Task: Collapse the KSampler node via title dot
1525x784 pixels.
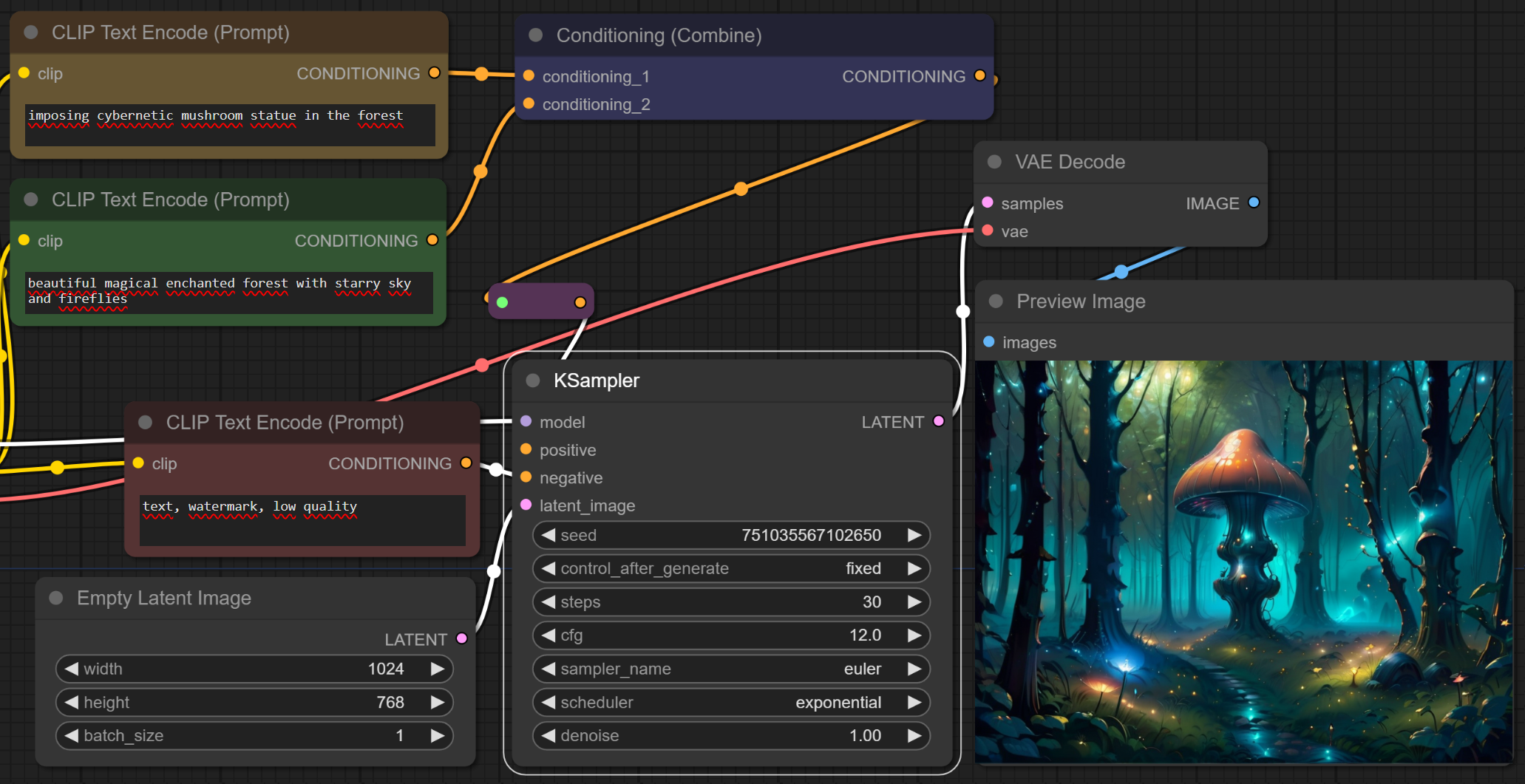Action: (x=533, y=381)
